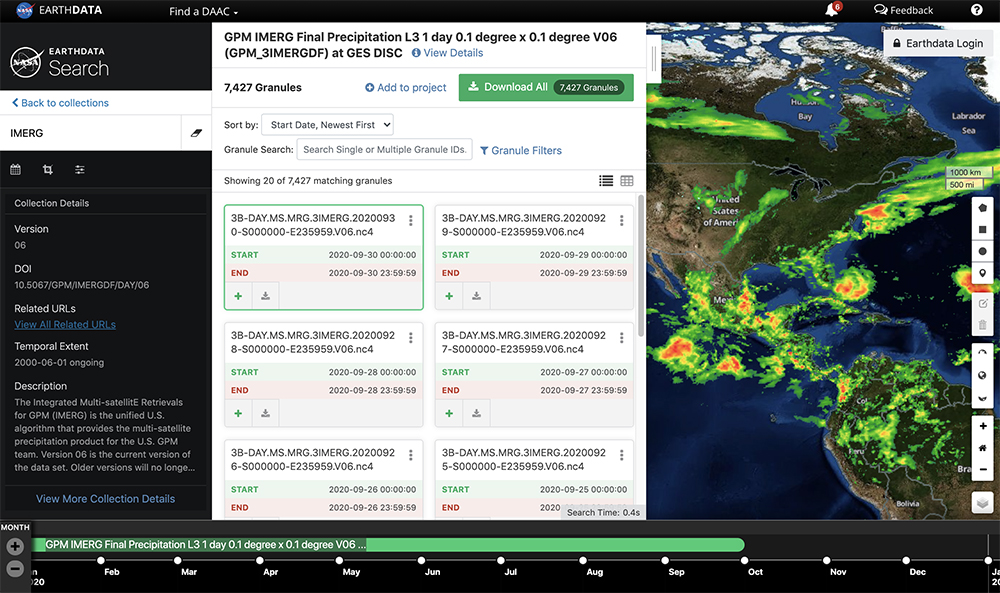Zoom in on the map
The image size is (1000, 593).
click(x=982, y=426)
